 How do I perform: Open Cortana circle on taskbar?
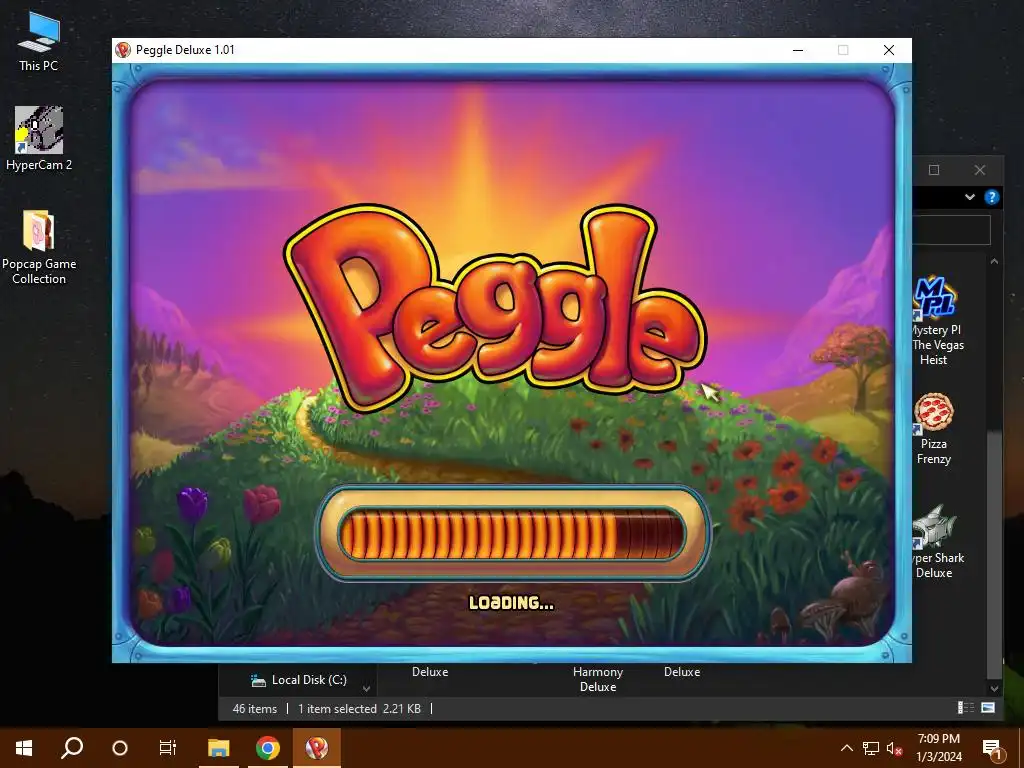point(120,748)
